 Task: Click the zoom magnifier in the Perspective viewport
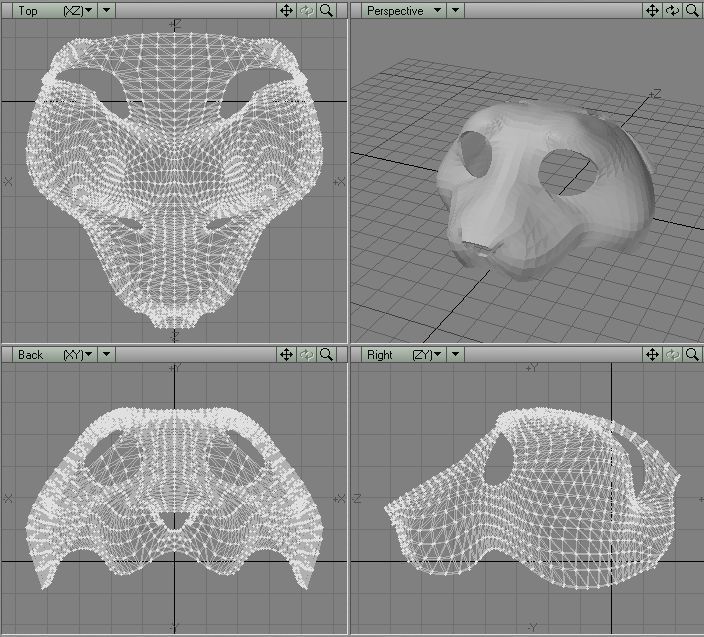[x=692, y=11]
